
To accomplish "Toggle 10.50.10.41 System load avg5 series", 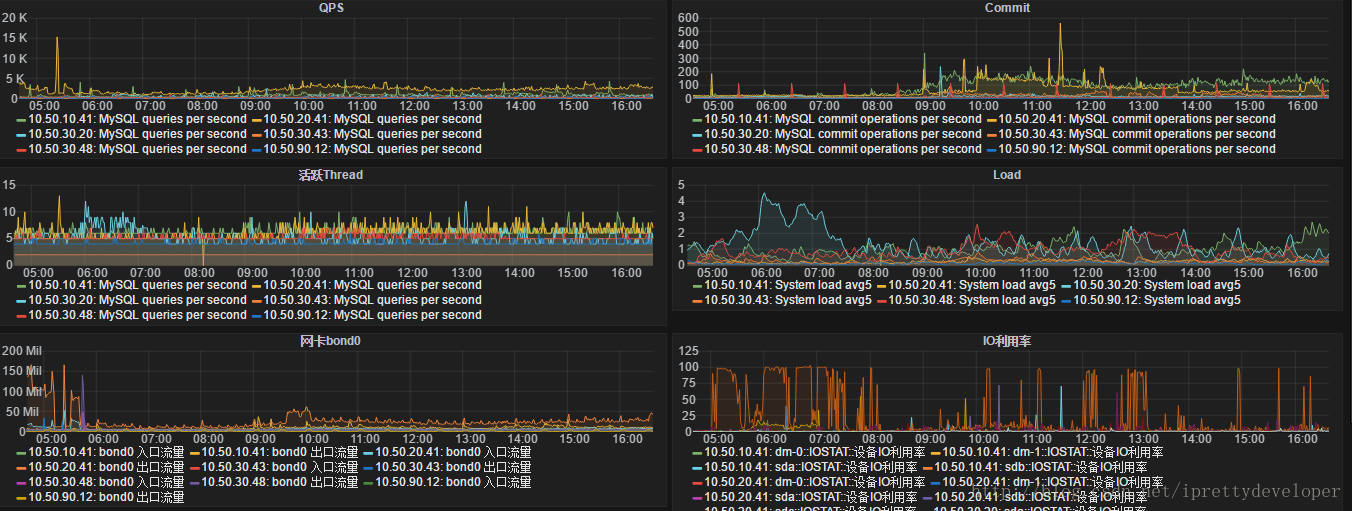I will coord(782,284).
